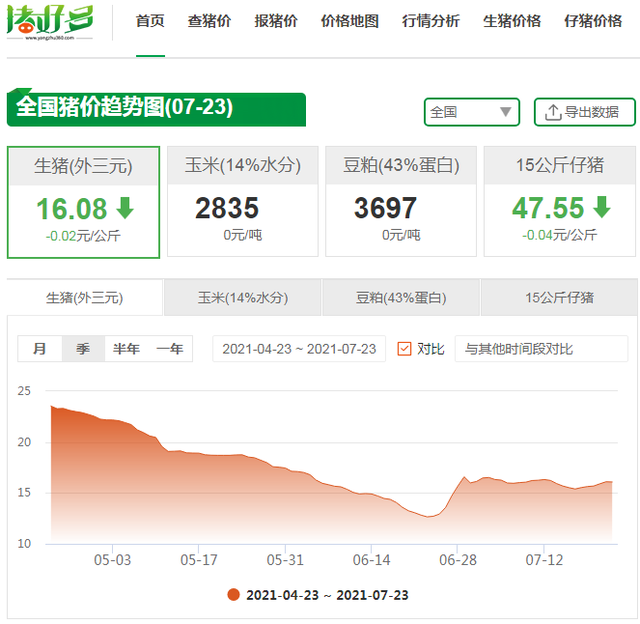Open the 仔猪价格 navigation item
The width and height of the screenshot is (640, 624).
pyautogui.click(x=593, y=21)
